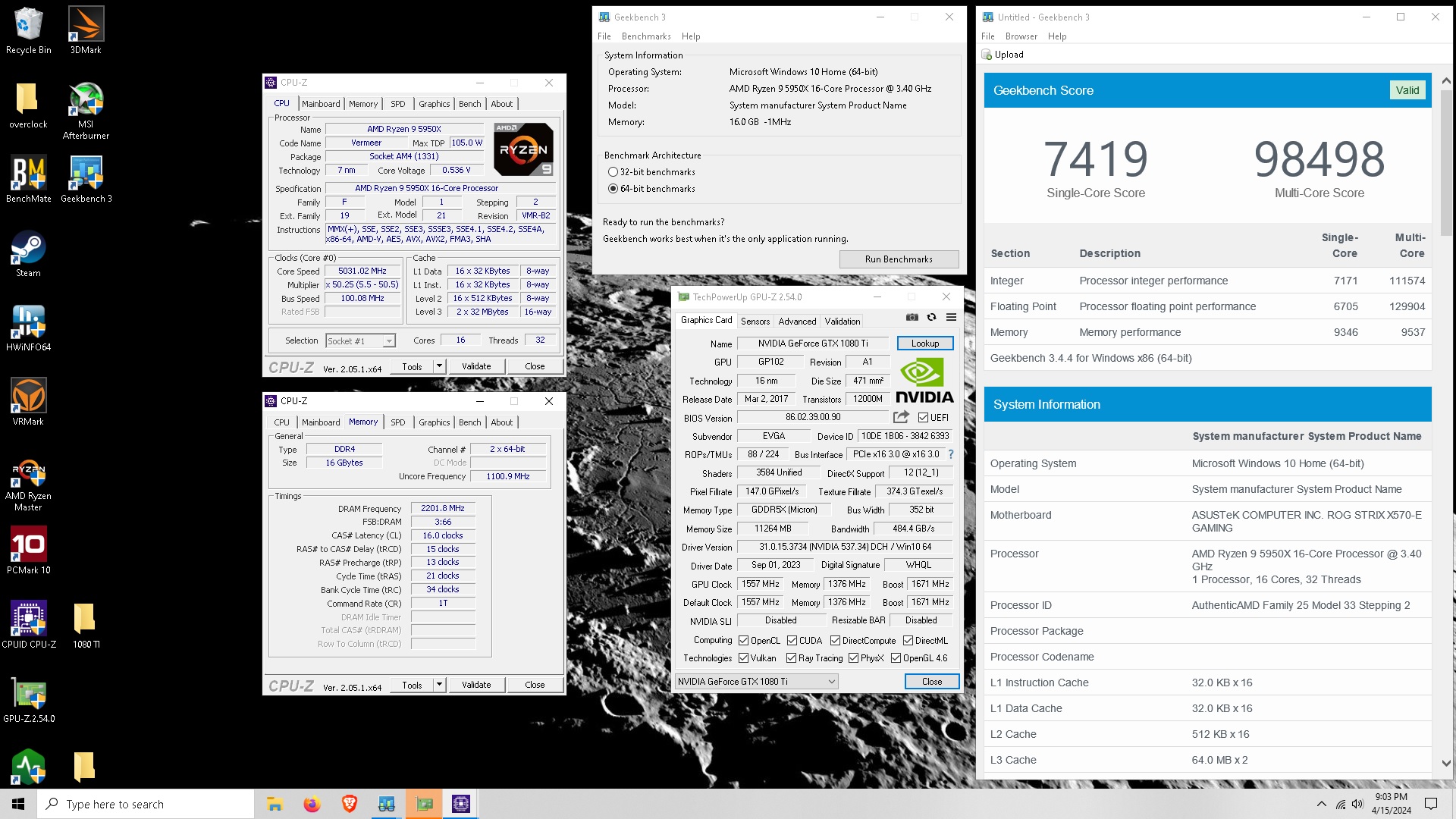Switch to the Bench tab in CPU-Z Memory window
The image size is (1456, 819).
469,422
